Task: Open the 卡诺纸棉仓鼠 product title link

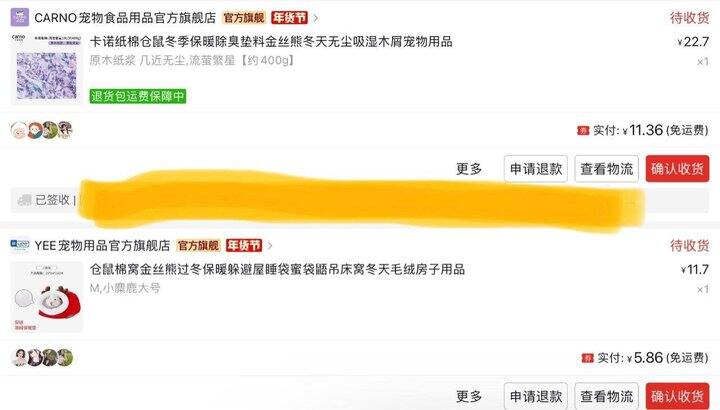Action: 271,42
